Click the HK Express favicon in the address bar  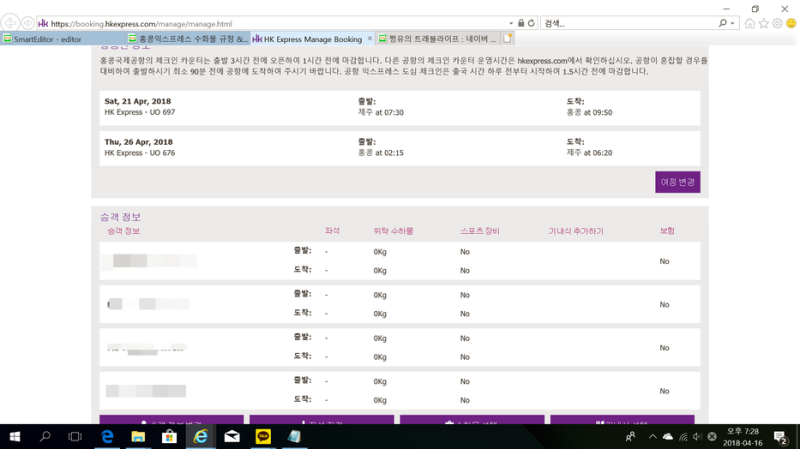tap(43, 23)
